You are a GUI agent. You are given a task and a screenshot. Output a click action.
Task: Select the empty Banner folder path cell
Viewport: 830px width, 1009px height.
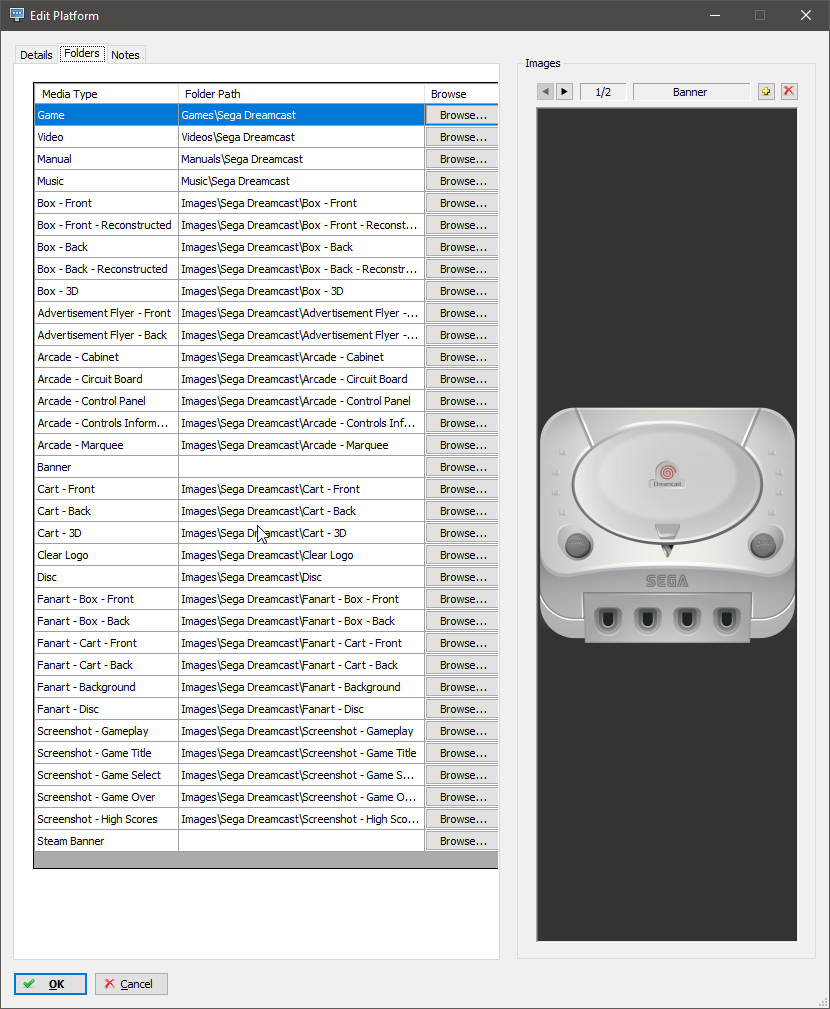pos(301,467)
